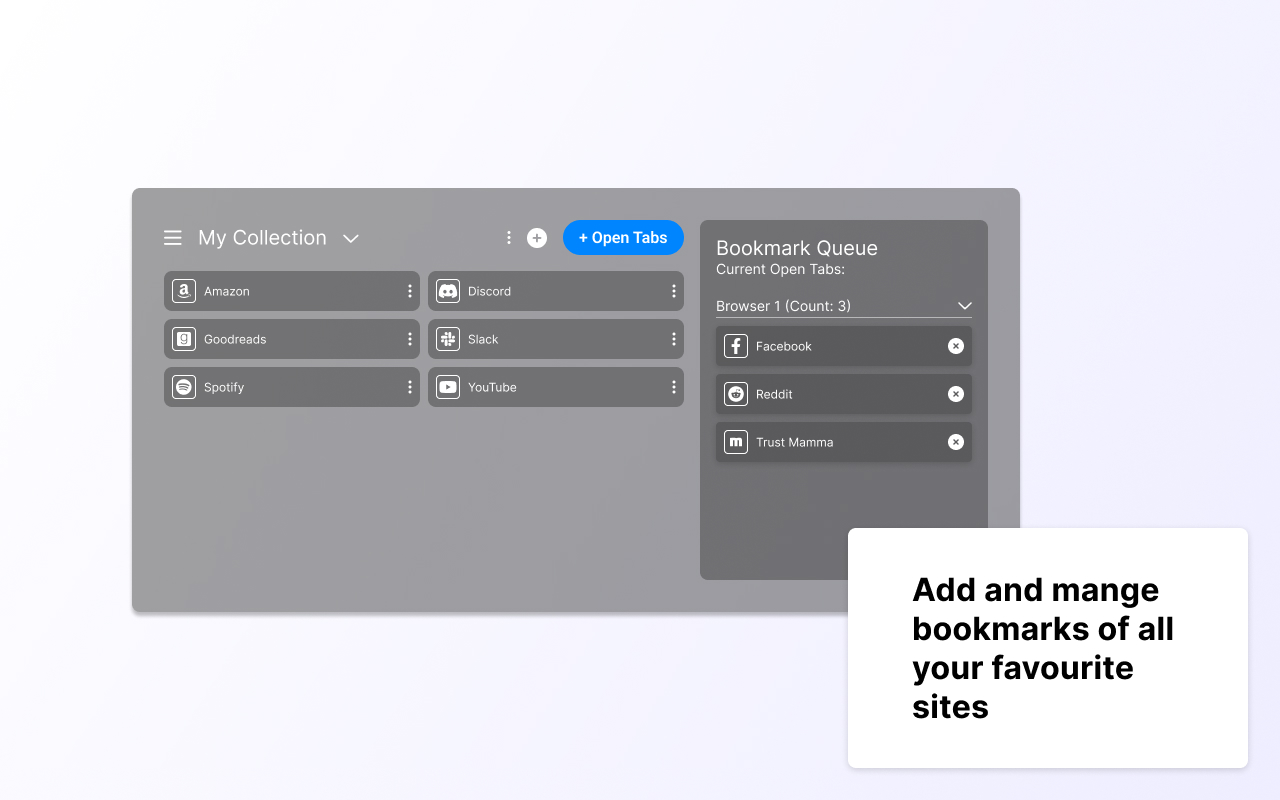Select the Trust Mamma tab label
1280x800 pixels.
point(794,442)
